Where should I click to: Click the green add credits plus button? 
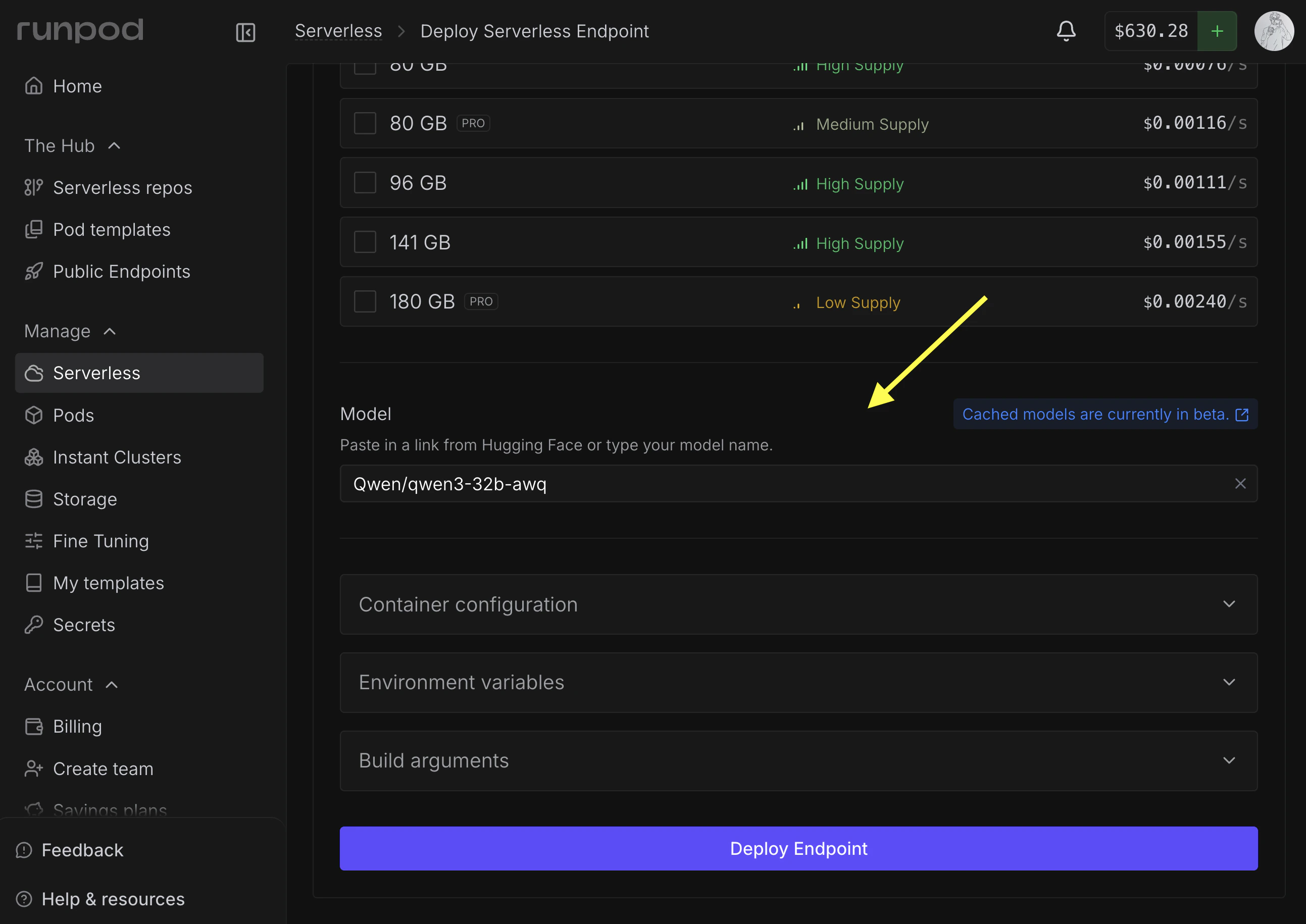1217,31
